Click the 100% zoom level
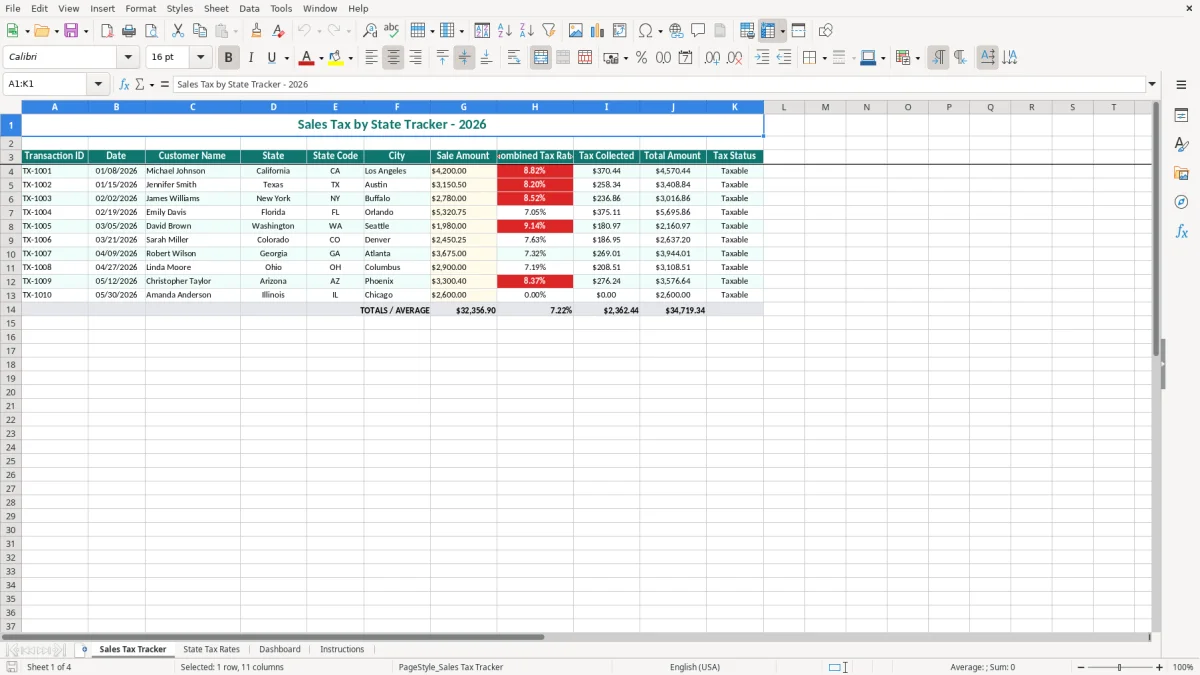Screen dimensions: 1200x675 [x=1183, y=667]
